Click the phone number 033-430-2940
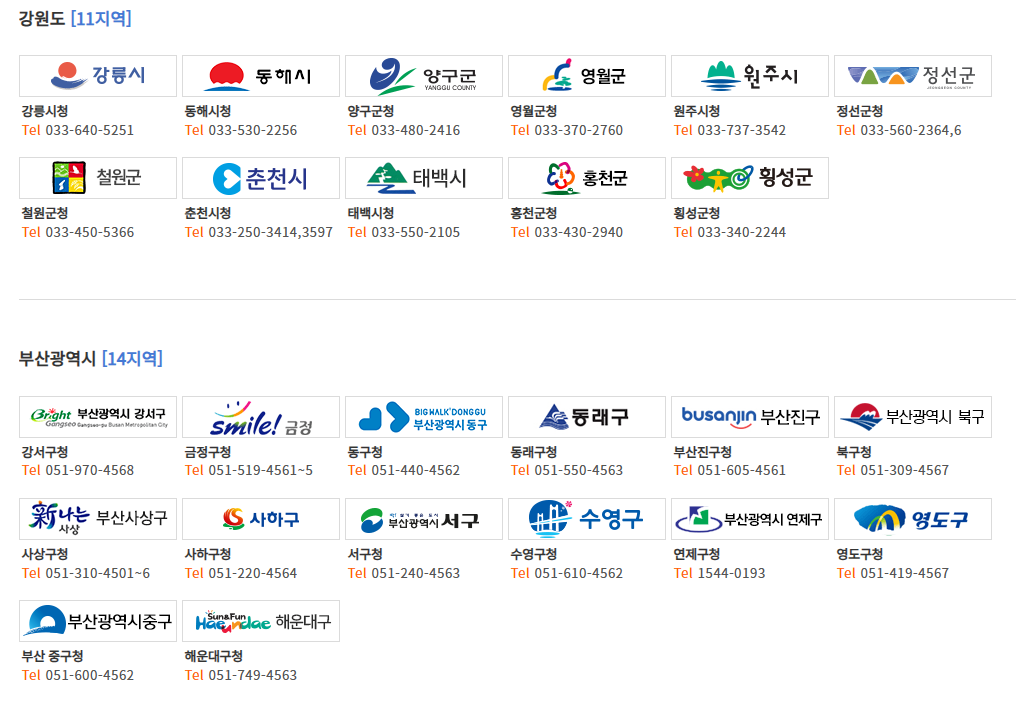Image resolution: width=1016 pixels, height=703 pixels. 579,232
